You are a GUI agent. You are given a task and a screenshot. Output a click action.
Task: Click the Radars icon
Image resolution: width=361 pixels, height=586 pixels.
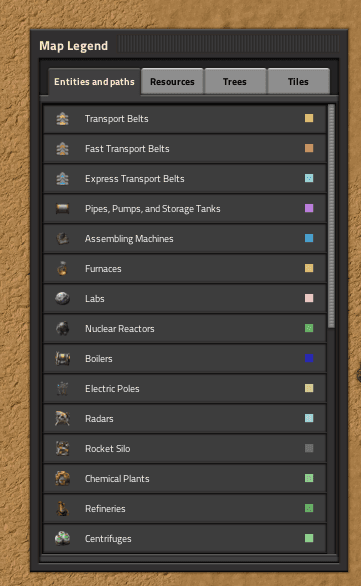click(62, 418)
